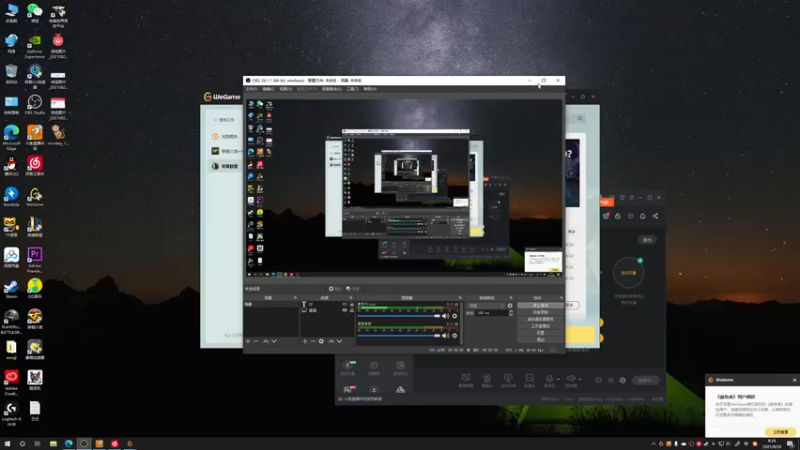The height and width of the screenshot is (450, 800).
Task: Click the Studio Mode (工作室模式) button
Action: [x=540, y=326]
